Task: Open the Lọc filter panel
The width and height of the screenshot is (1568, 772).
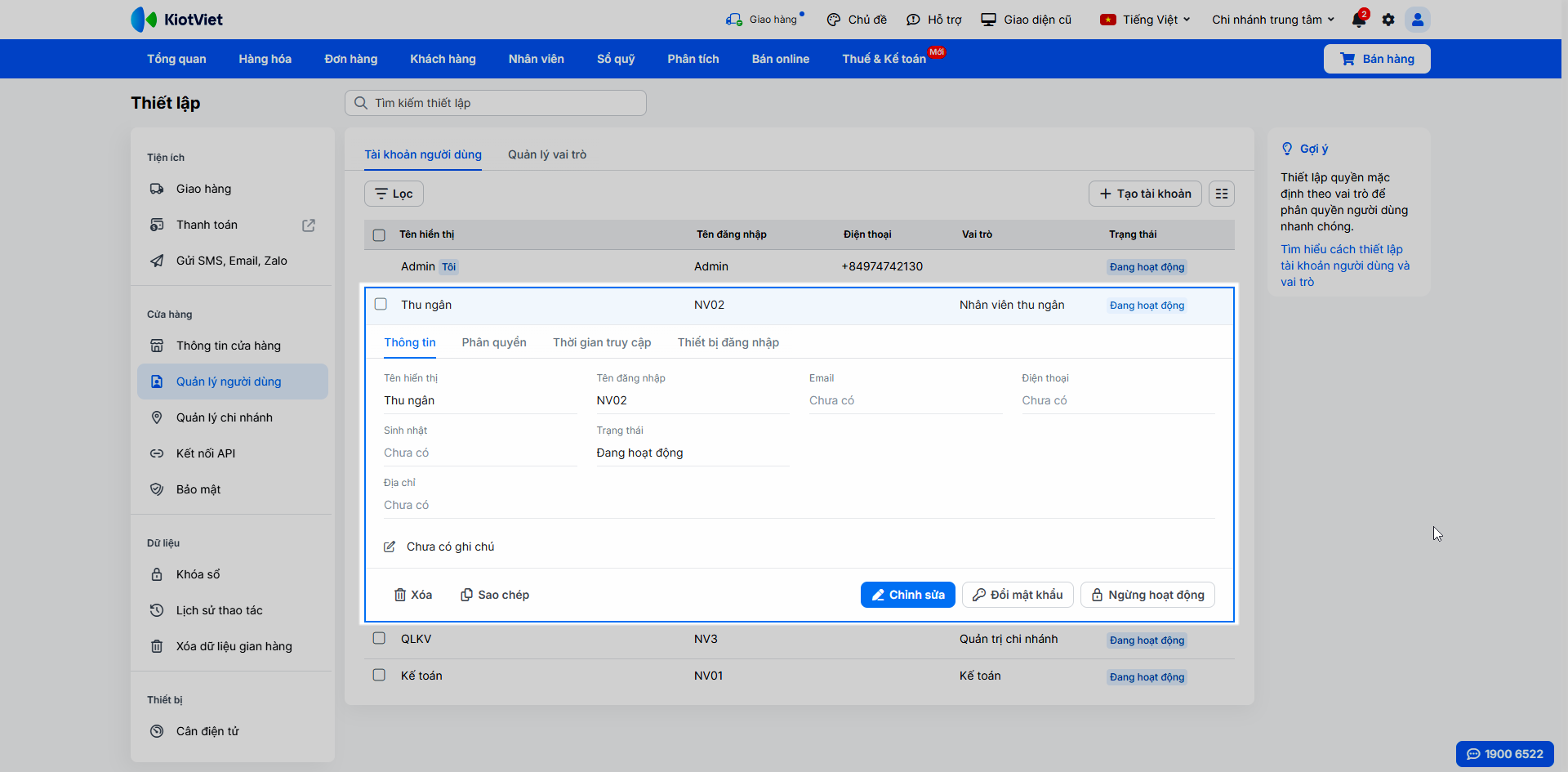Action: 394,194
